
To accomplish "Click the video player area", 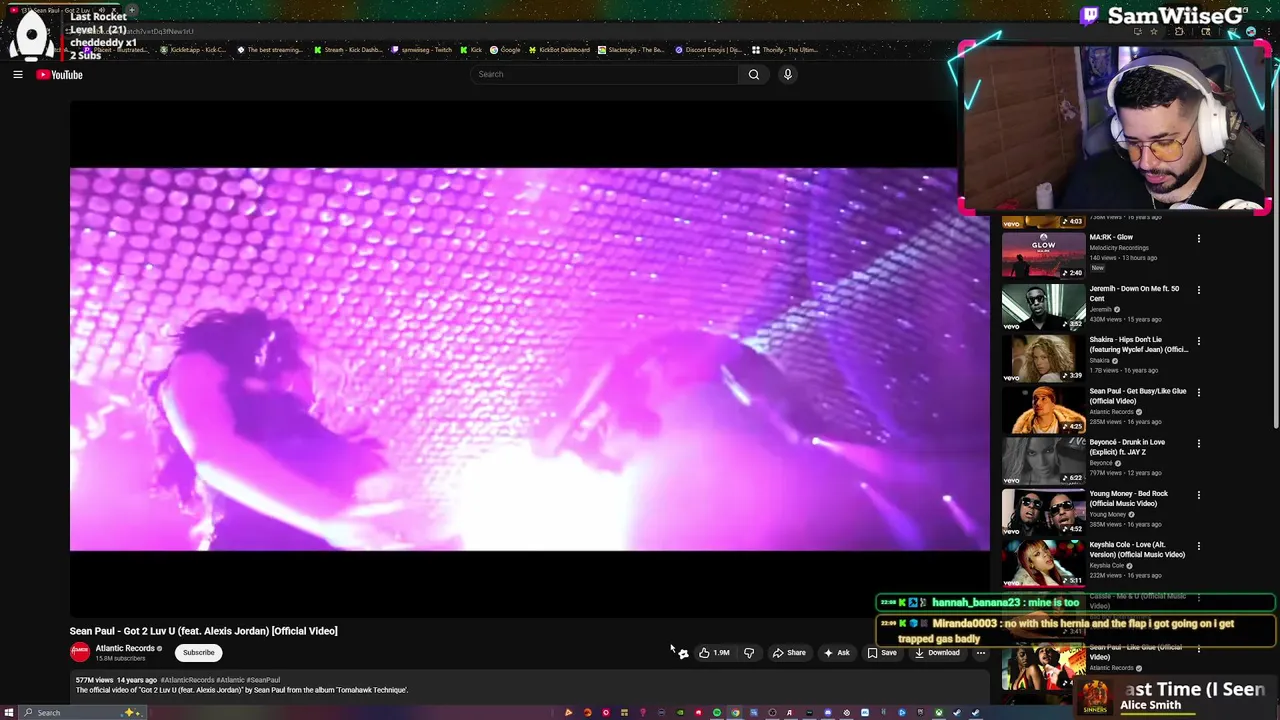I will coord(530,359).
